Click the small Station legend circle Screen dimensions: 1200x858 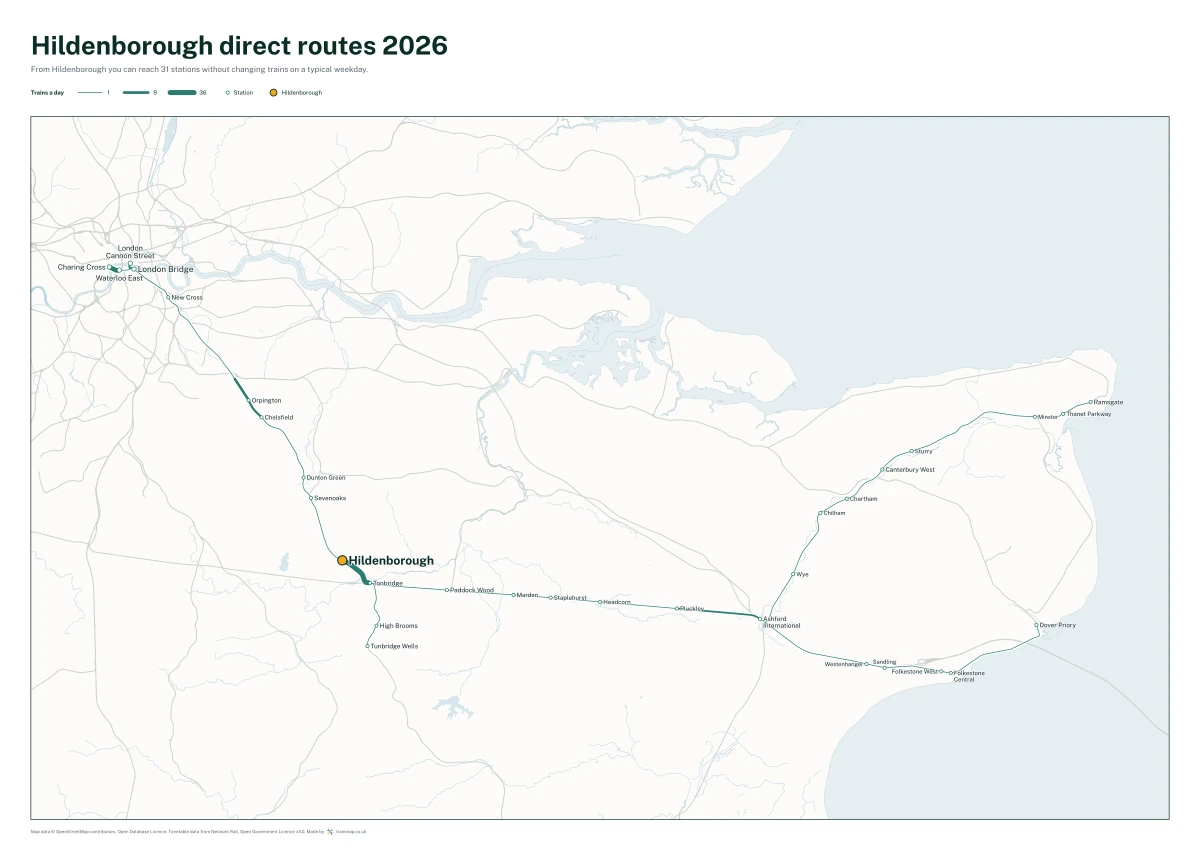[227, 92]
